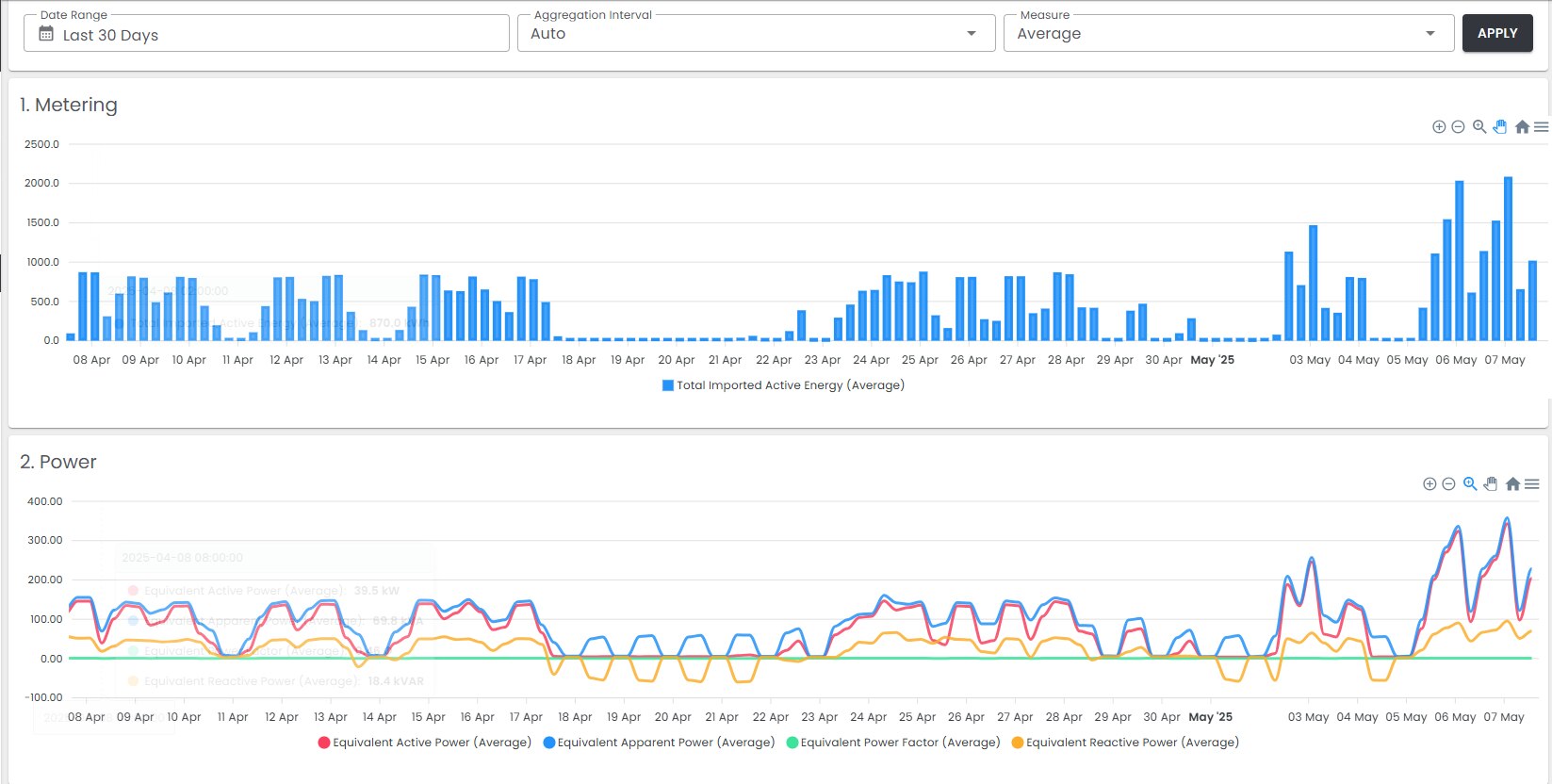The height and width of the screenshot is (784, 1552).
Task: Reset Power chart view with home icon
Action: (x=1512, y=483)
